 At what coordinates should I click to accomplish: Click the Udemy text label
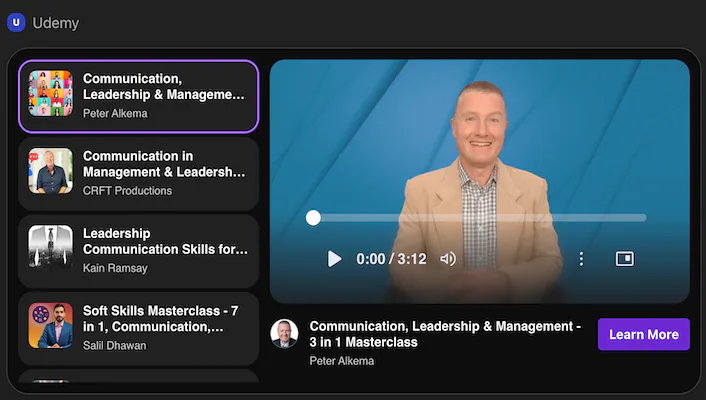[55, 23]
